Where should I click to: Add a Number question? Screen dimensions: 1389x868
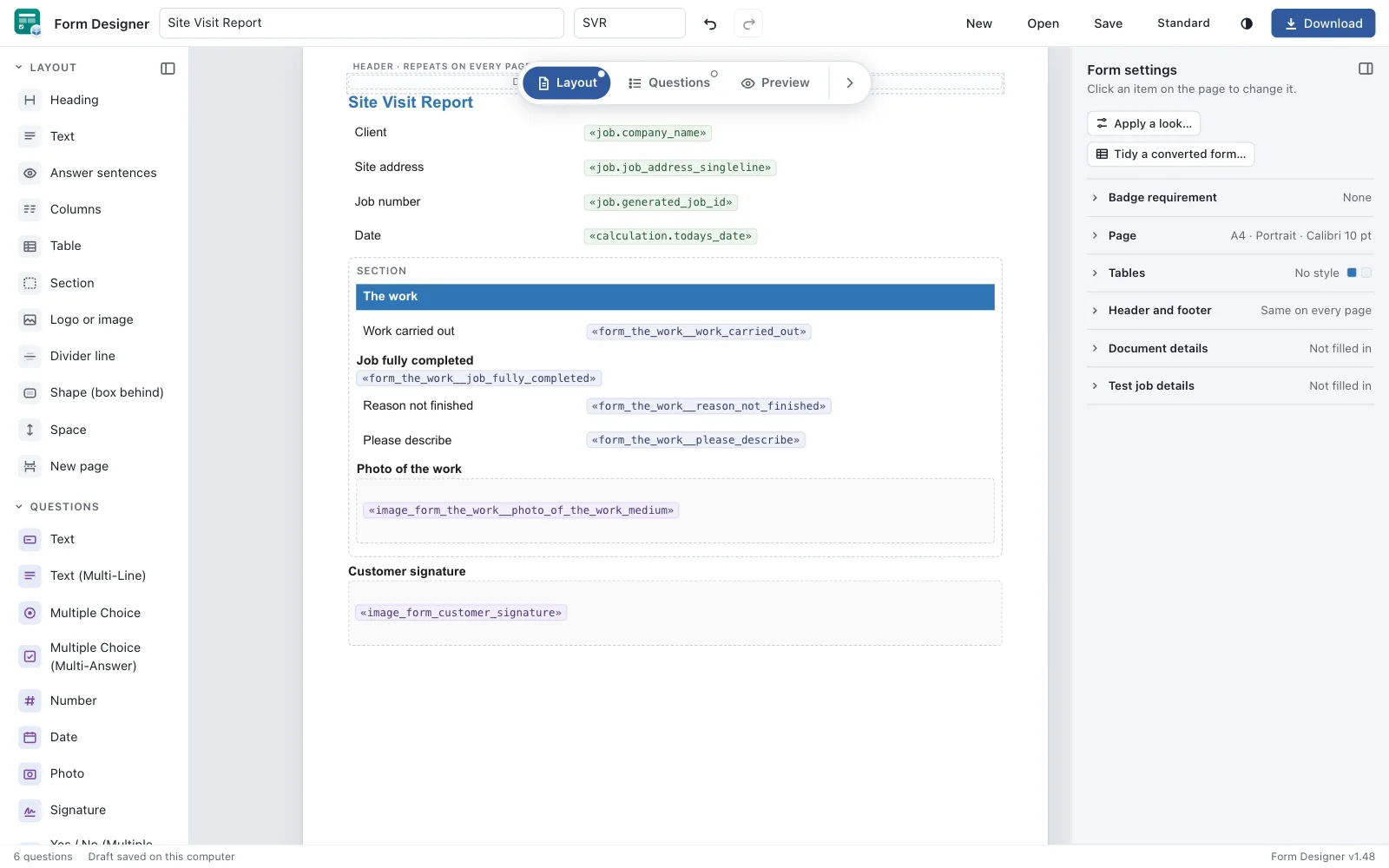(95, 700)
